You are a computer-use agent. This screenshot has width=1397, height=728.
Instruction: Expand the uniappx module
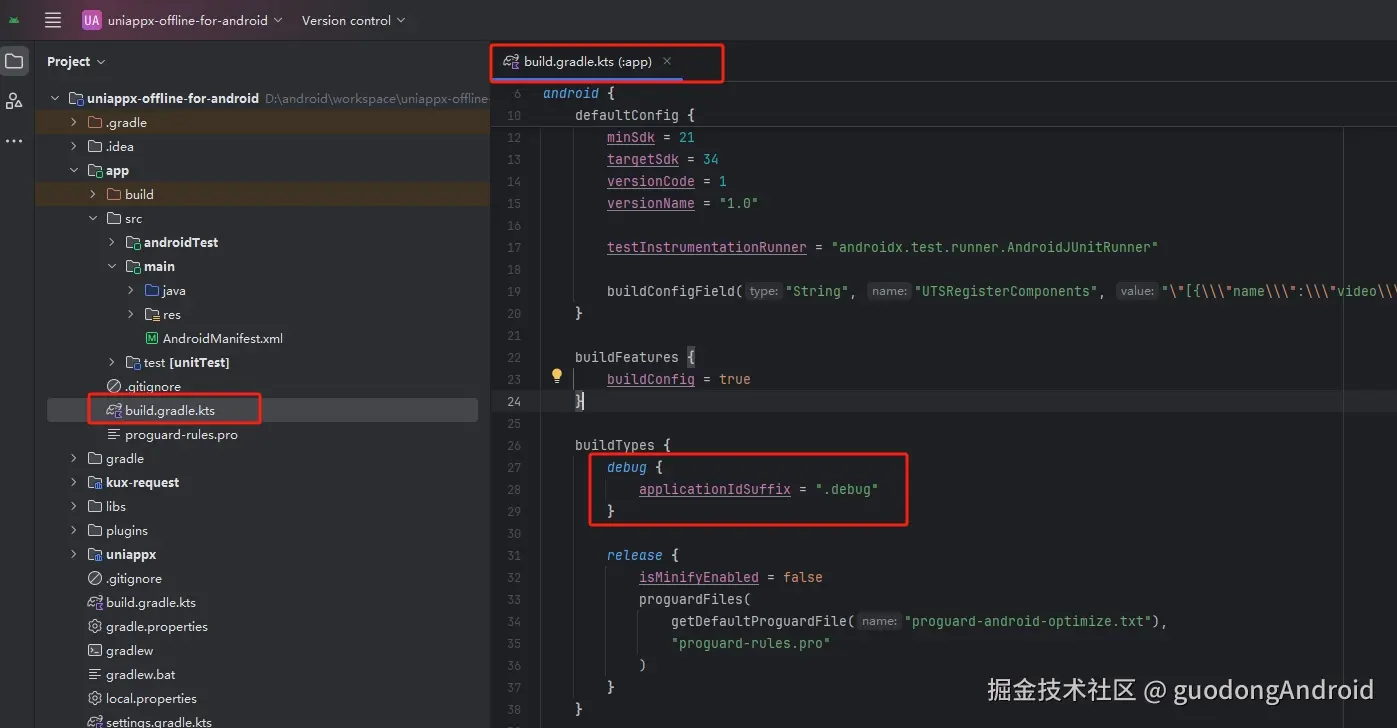[x=73, y=554]
